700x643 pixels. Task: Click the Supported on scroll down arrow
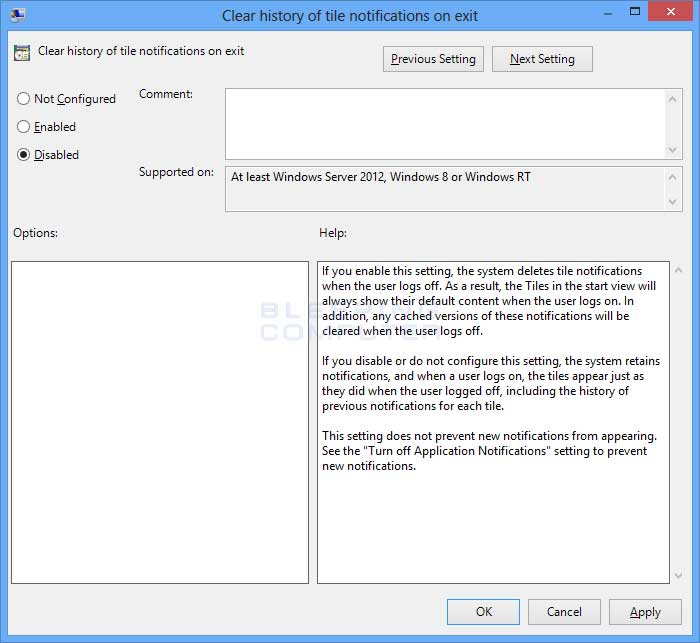click(673, 202)
